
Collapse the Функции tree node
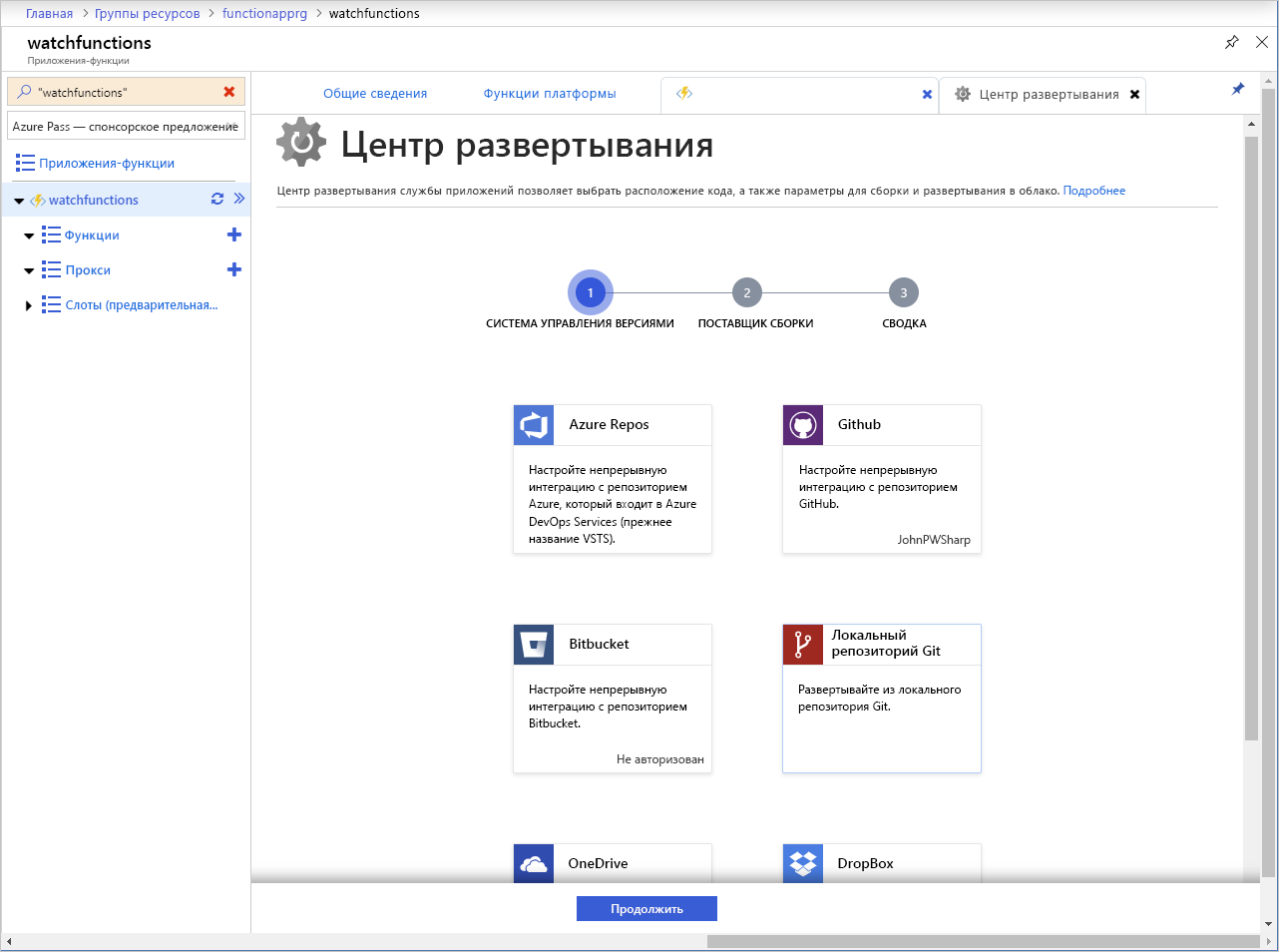[29, 237]
